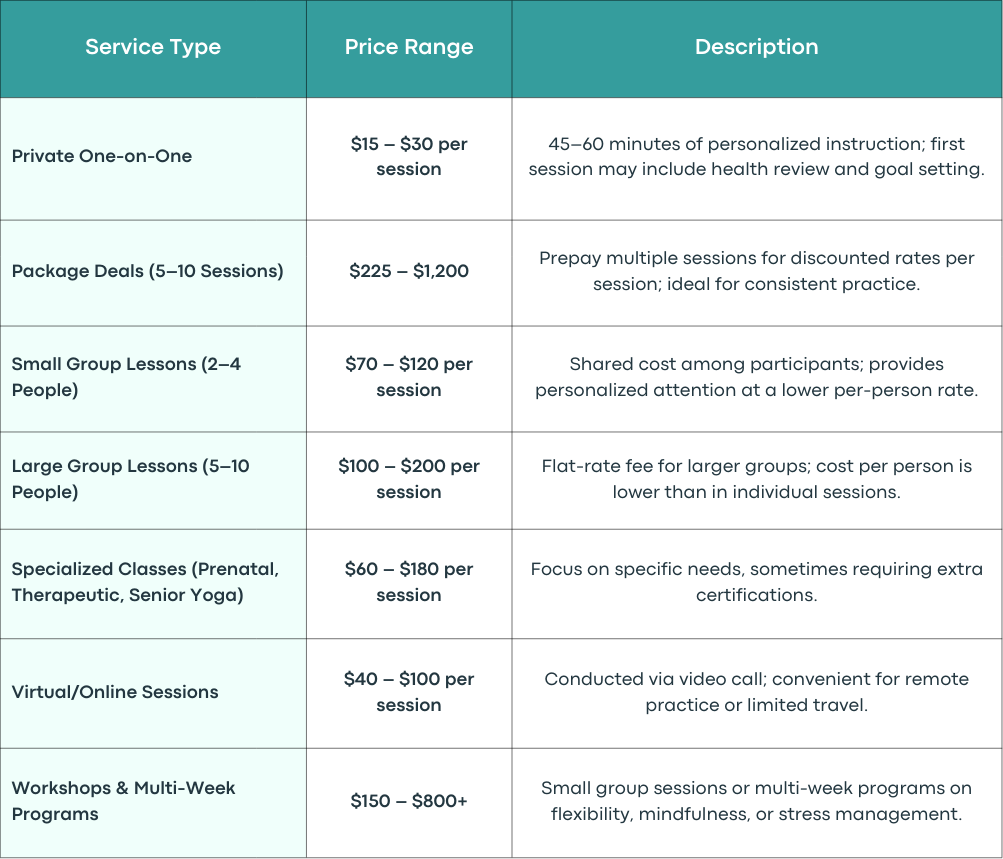Click the Service Type column header
Screen dimensions: 1003x859
[153, 47]
